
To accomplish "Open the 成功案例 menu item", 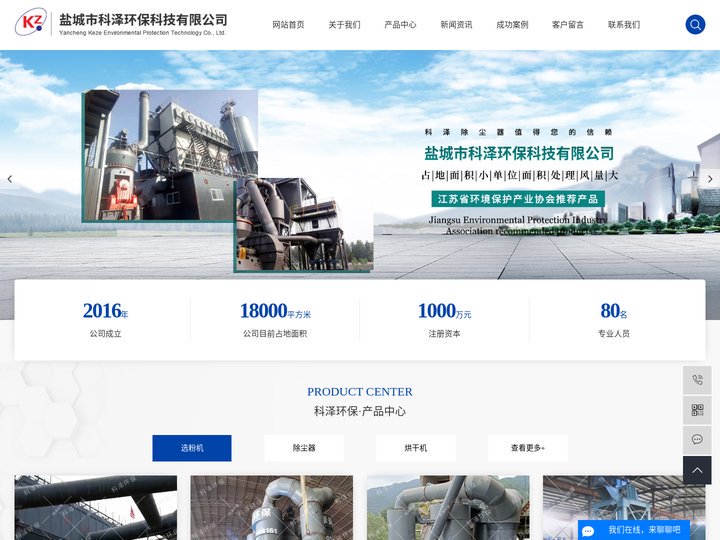I will coord(512,25).
